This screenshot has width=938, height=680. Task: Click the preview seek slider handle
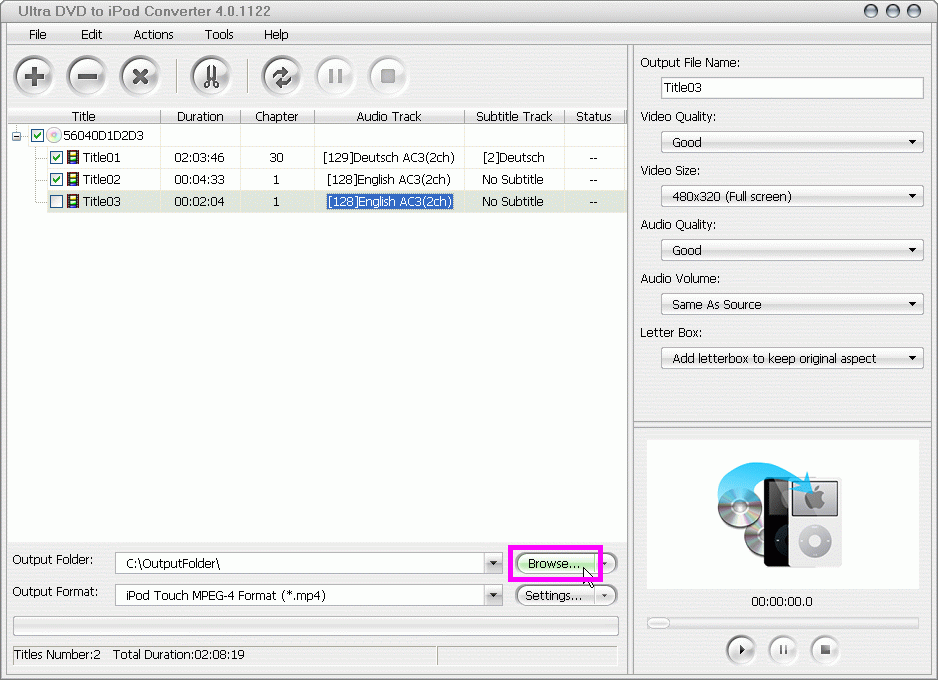point(658,623)
